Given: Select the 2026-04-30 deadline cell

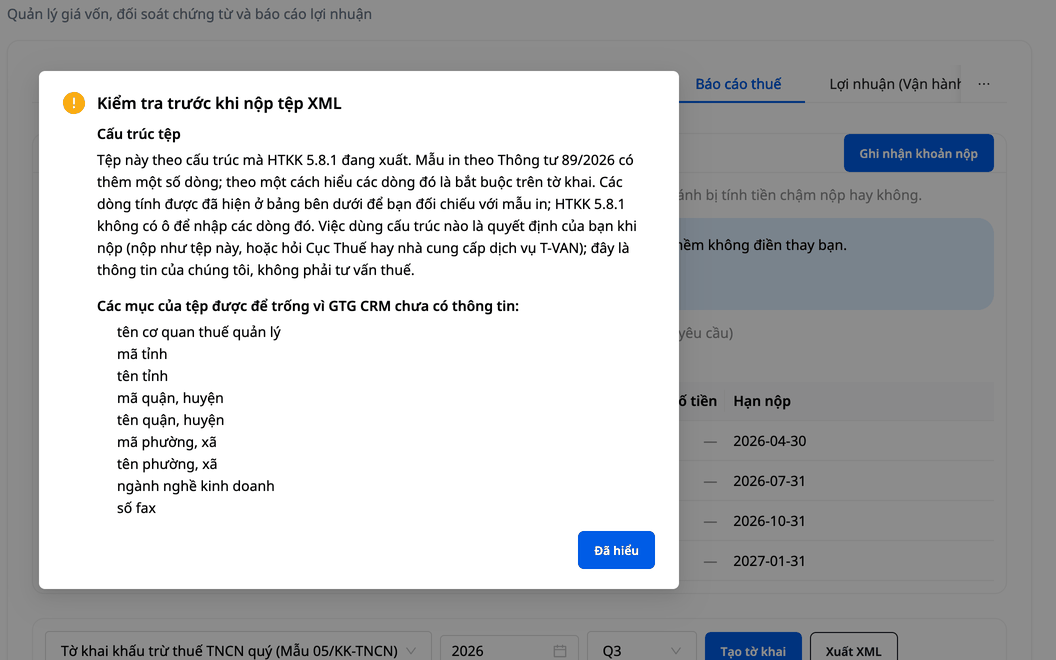Looking at the screenshot, I should pyautogui.click(x=769, y=441).
